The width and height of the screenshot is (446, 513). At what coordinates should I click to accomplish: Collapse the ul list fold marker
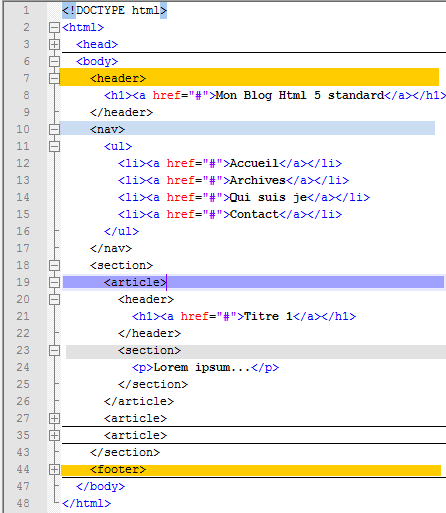pyautogui.click(x=54, y=146)
